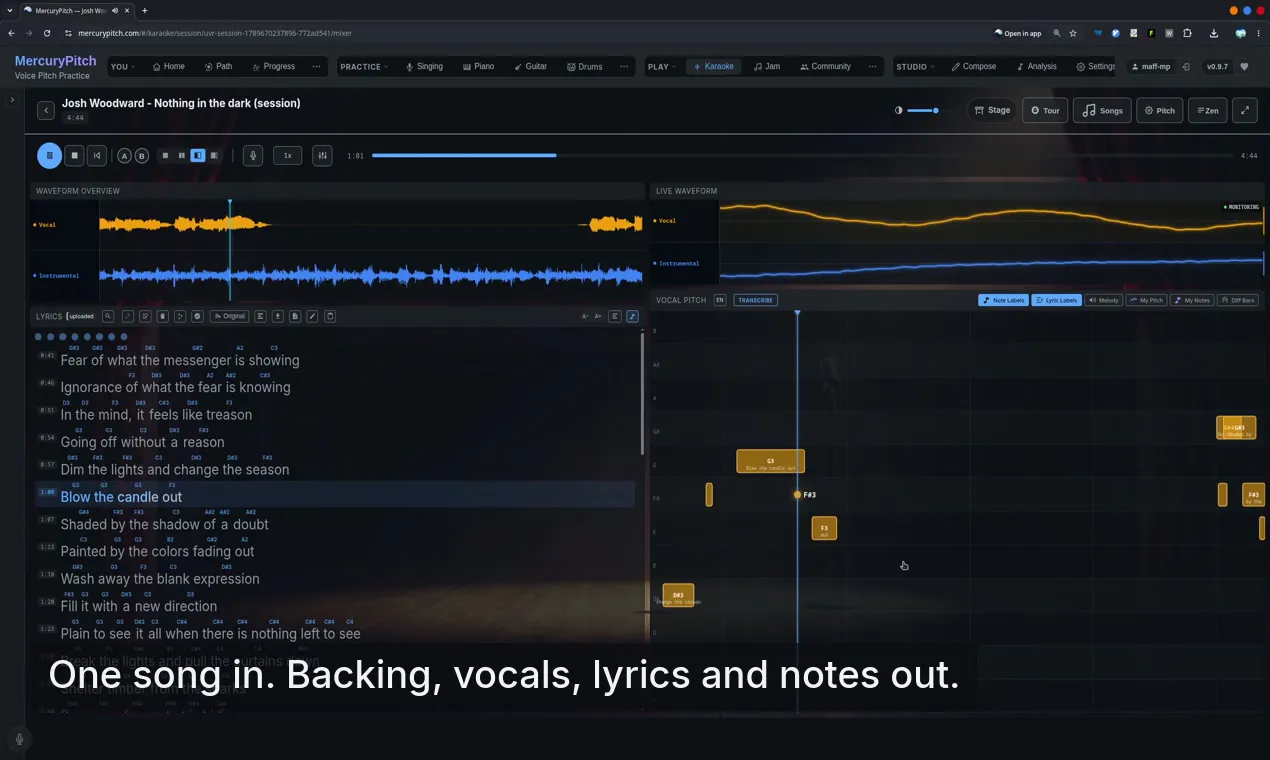Decrease lyrics font size with A- button

tap(585, 316)
